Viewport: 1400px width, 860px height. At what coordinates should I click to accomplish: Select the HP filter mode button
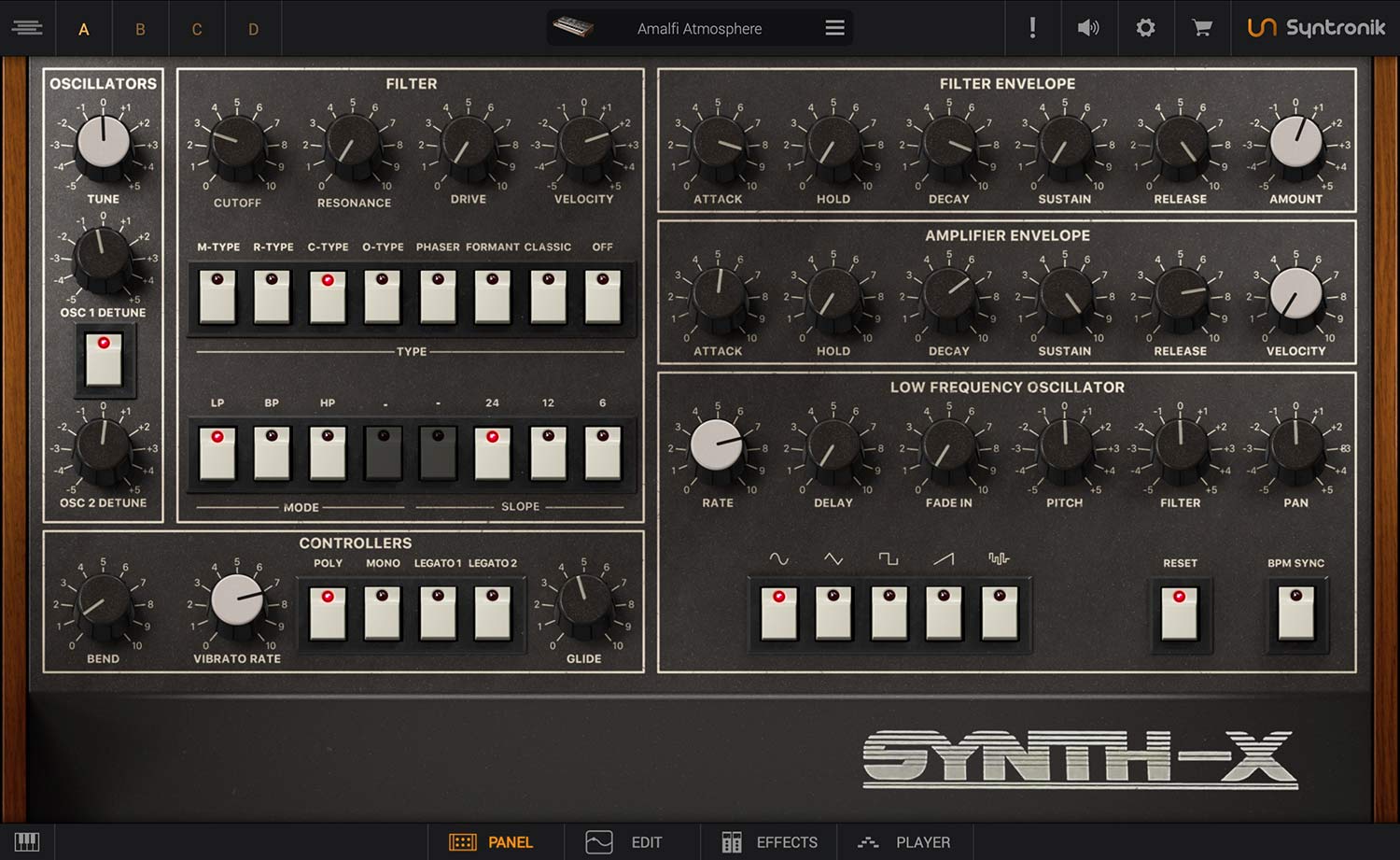(x=328, y=454)
